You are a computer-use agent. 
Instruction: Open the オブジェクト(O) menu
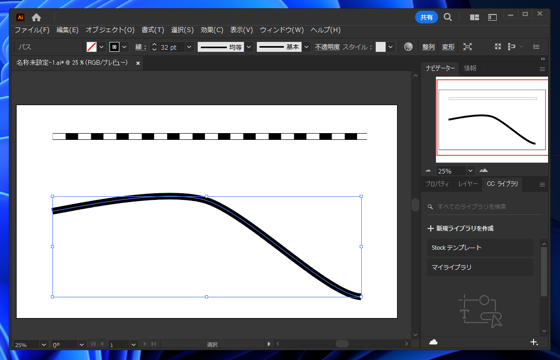110,30
